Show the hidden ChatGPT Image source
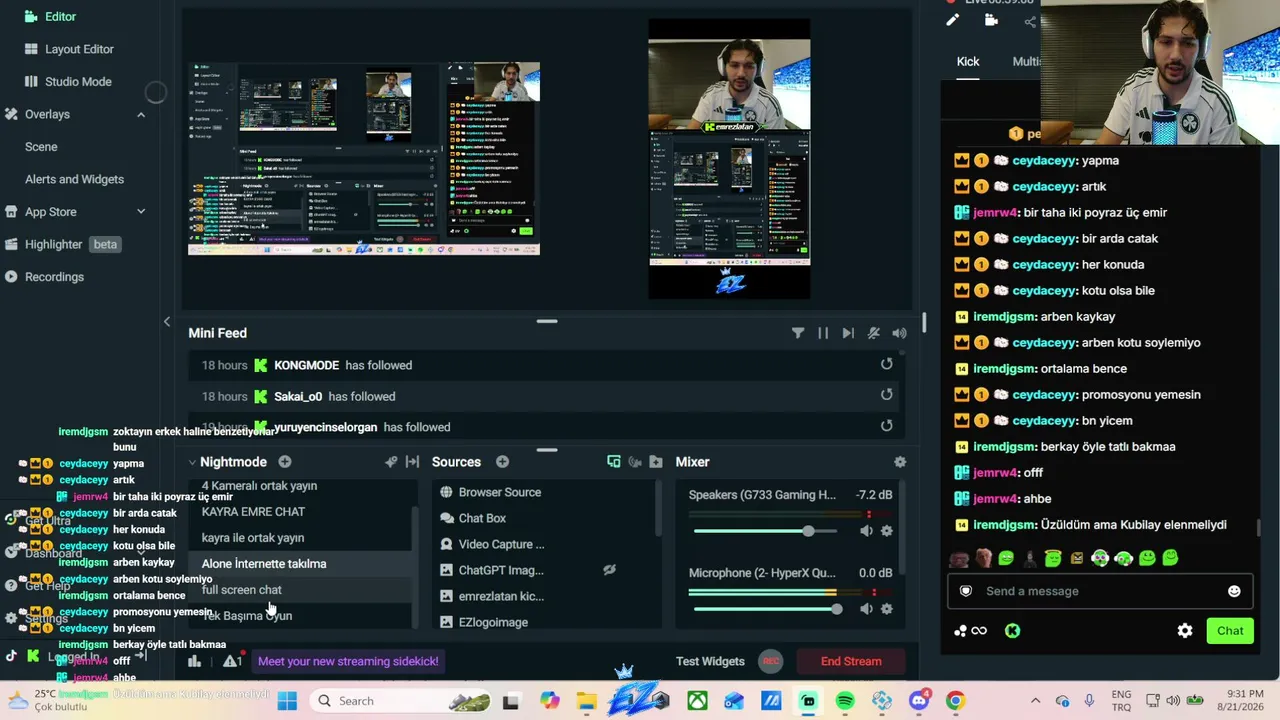The height and width of the screenshot is (720, 1280). [x=609, y=571]
